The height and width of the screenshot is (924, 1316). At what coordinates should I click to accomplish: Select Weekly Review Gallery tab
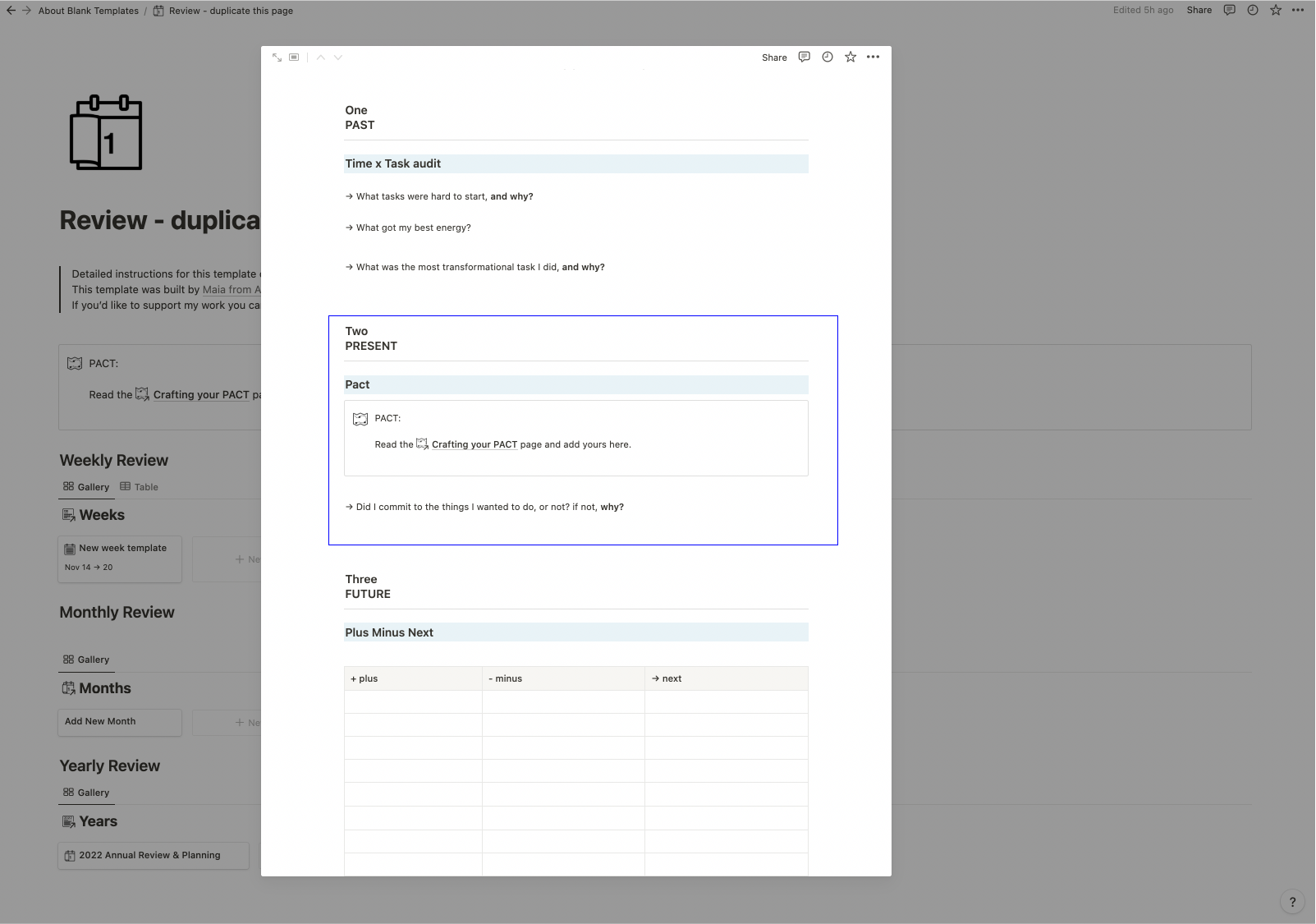pyautogui.click(x=86, y=487)
